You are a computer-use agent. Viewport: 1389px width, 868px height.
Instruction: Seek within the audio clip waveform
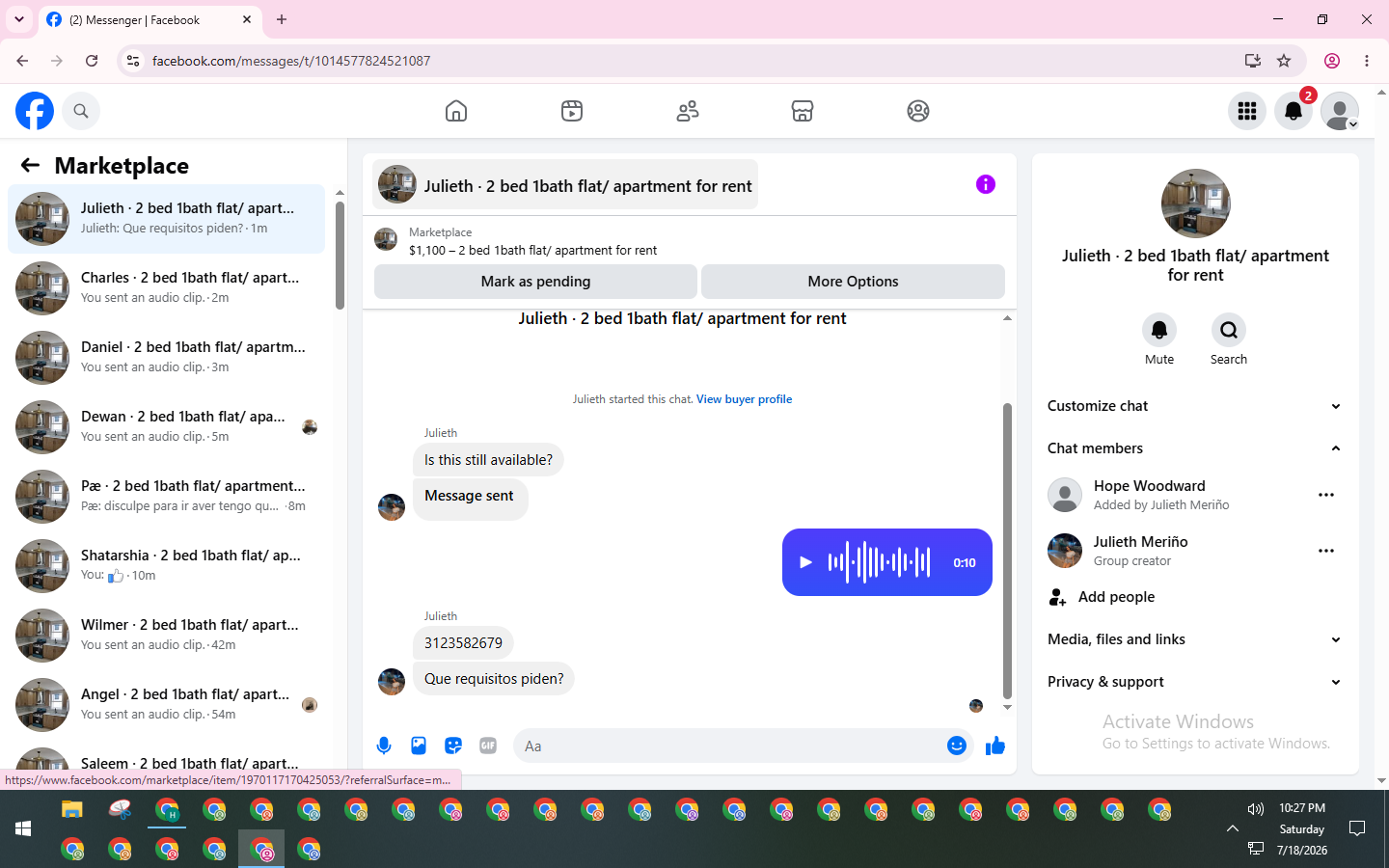[x=879, y=562]
